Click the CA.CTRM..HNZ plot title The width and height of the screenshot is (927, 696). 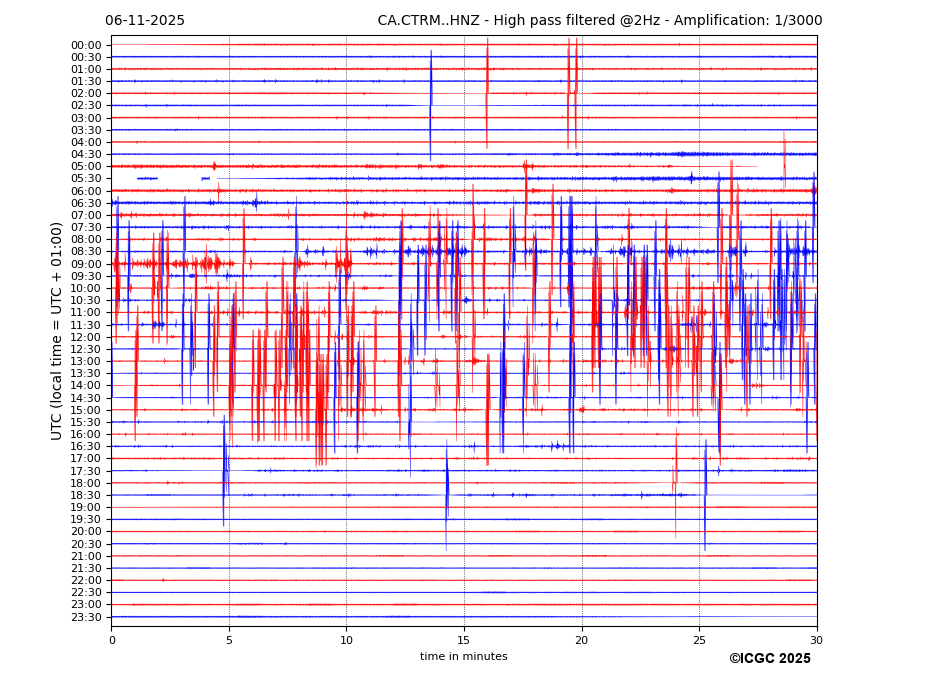(x=599, y=21)
